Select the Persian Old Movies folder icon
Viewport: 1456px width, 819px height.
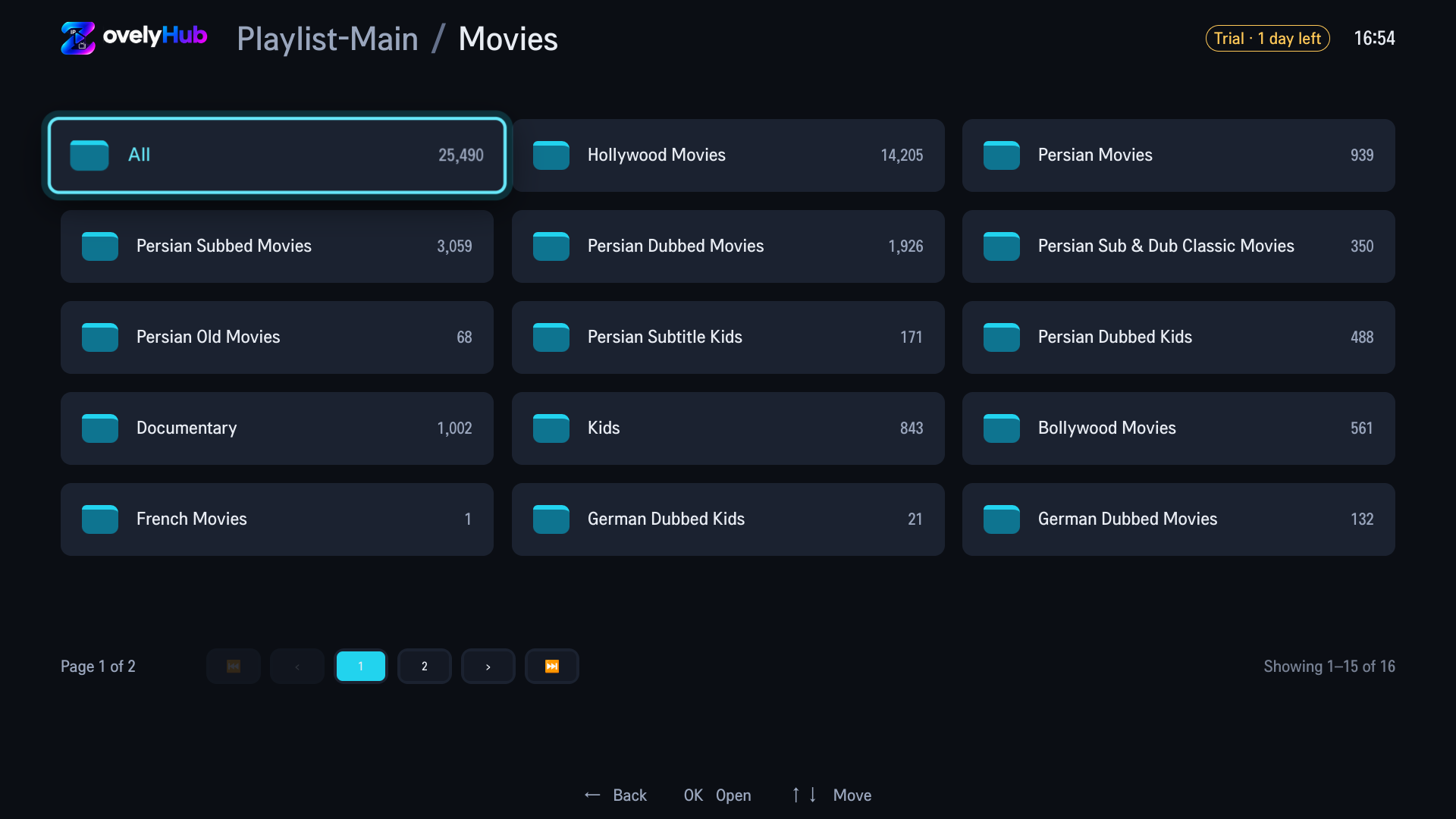(100, 337)
